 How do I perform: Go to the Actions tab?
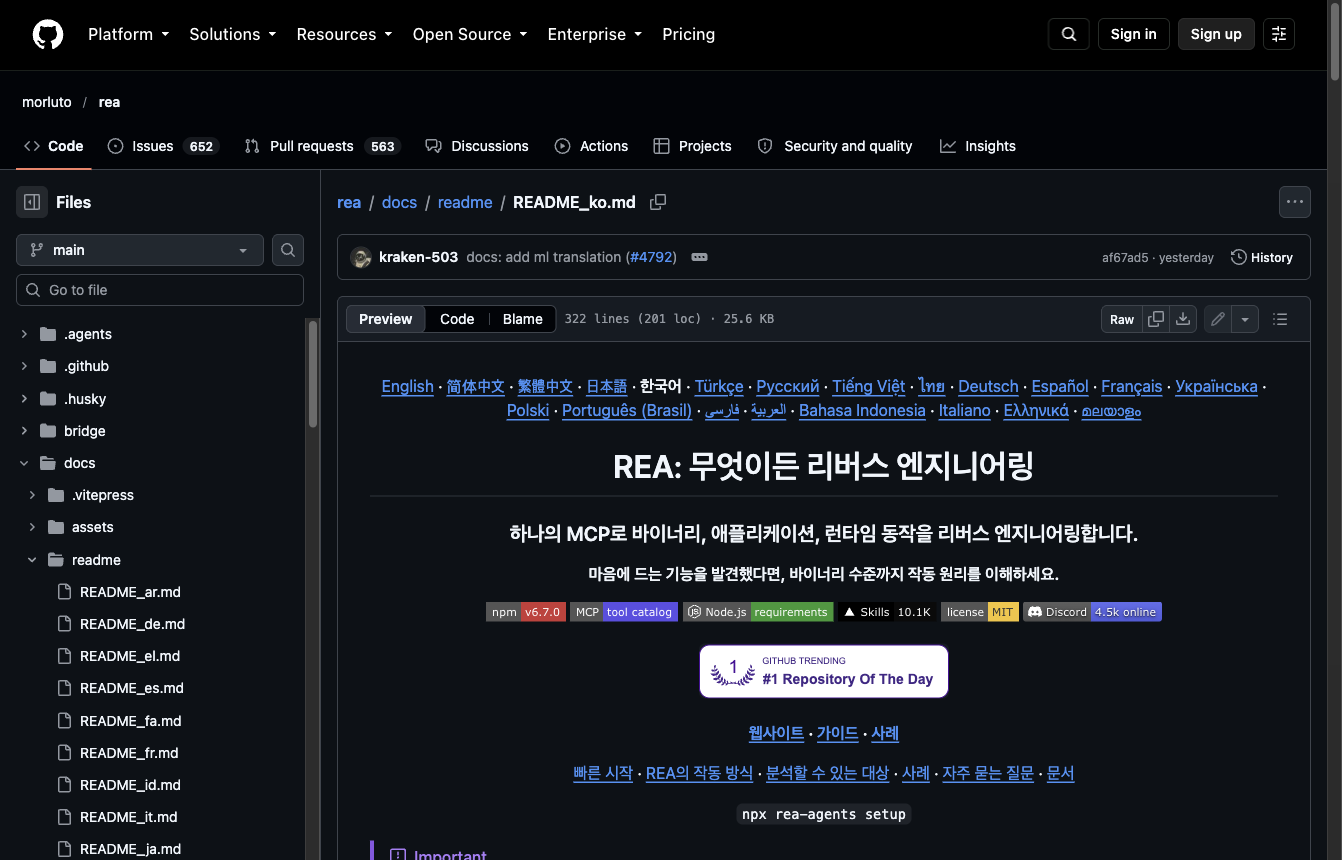591,146
